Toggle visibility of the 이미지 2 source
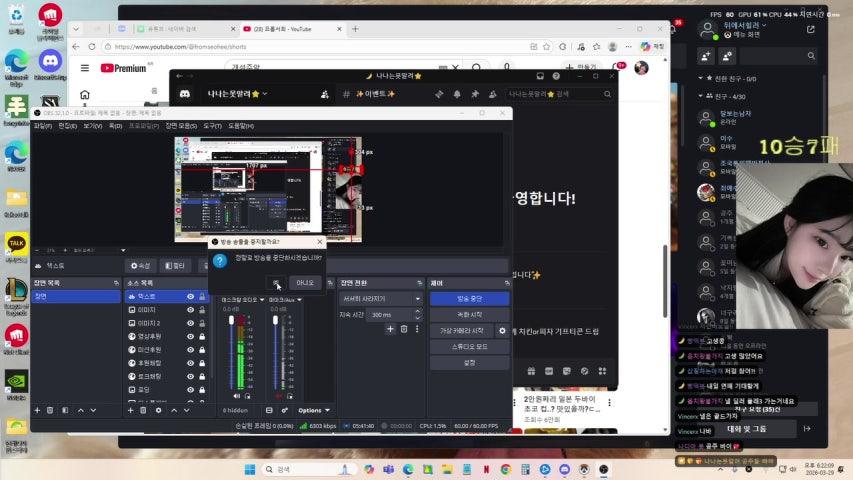 (x=190, y=323)
